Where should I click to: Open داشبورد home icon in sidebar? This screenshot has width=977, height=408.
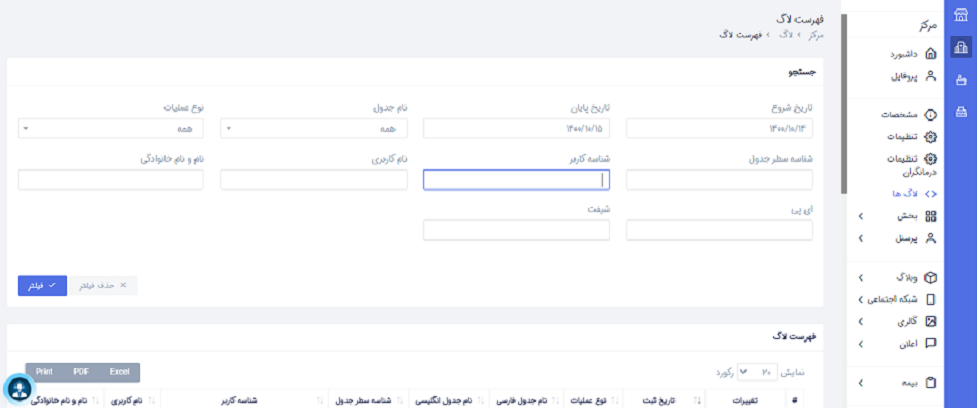pyautogui.click(x=931, y=54)
